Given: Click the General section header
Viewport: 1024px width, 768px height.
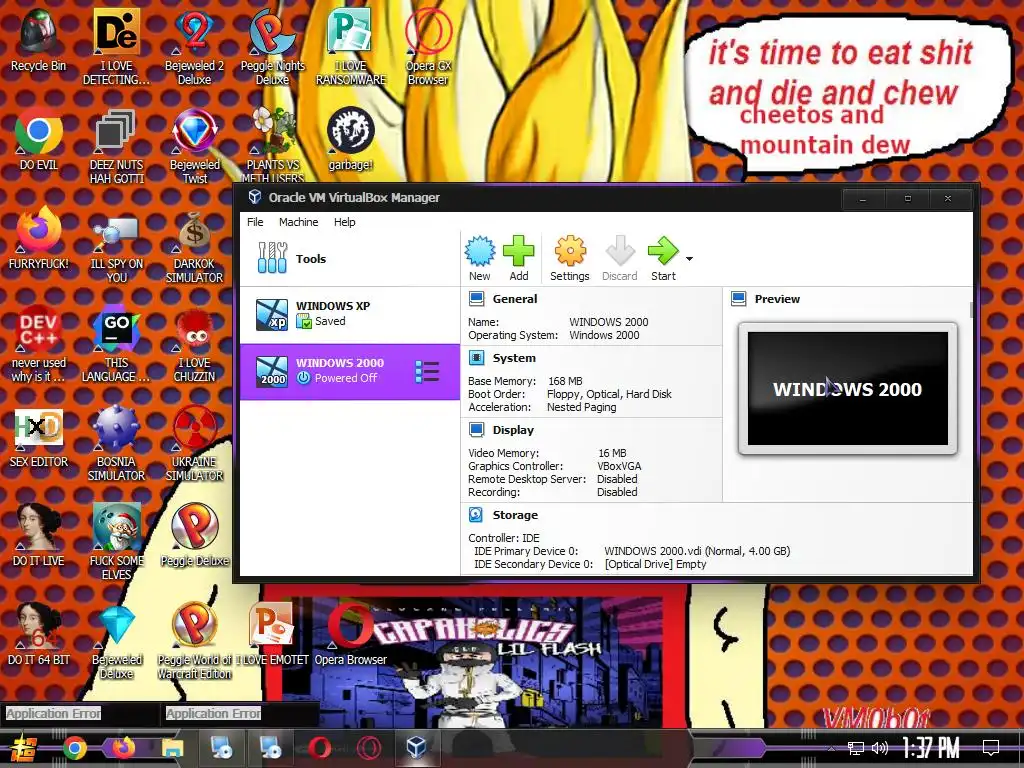Looking at the screenshot, I should pos(515,299).
